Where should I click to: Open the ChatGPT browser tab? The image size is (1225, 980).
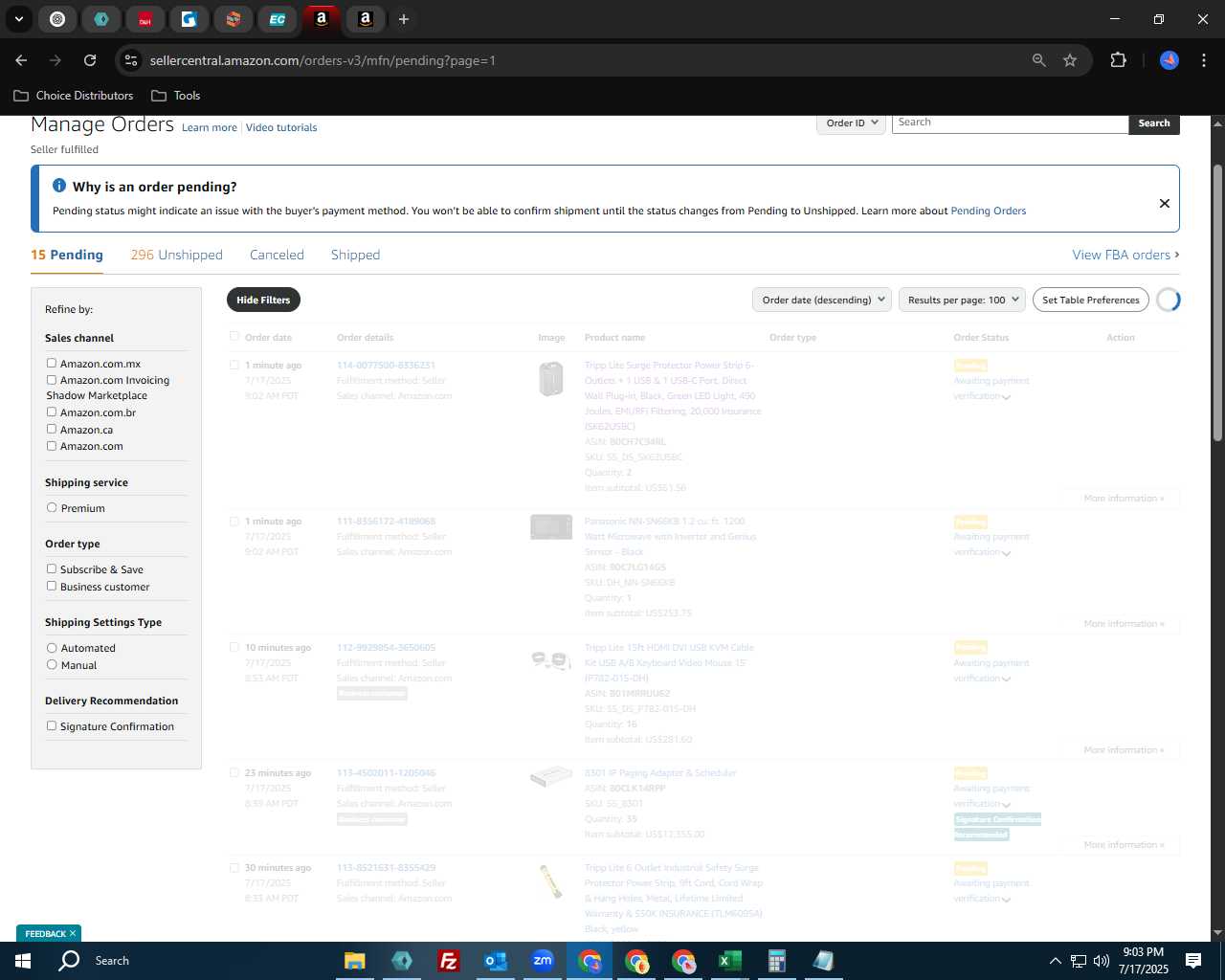(57, 19)
